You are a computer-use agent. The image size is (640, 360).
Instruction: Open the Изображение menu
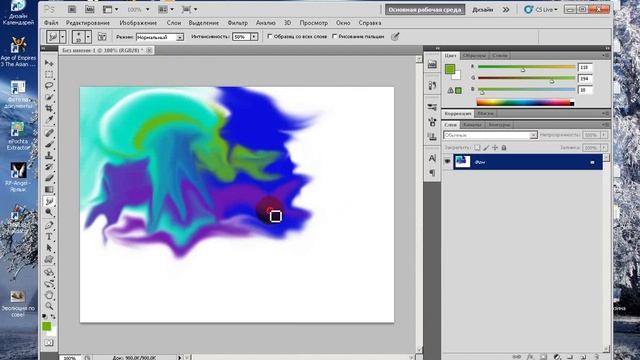(138, 23)
